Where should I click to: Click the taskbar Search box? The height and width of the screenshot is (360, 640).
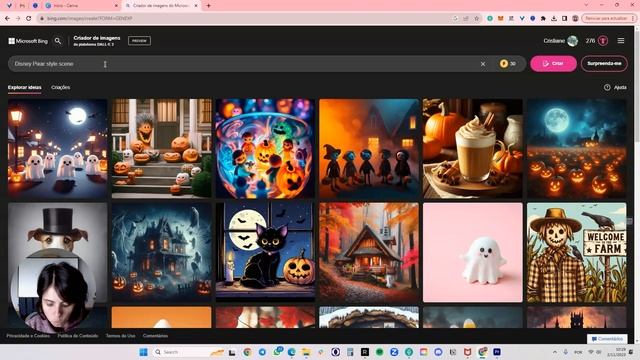pos(189,352)
